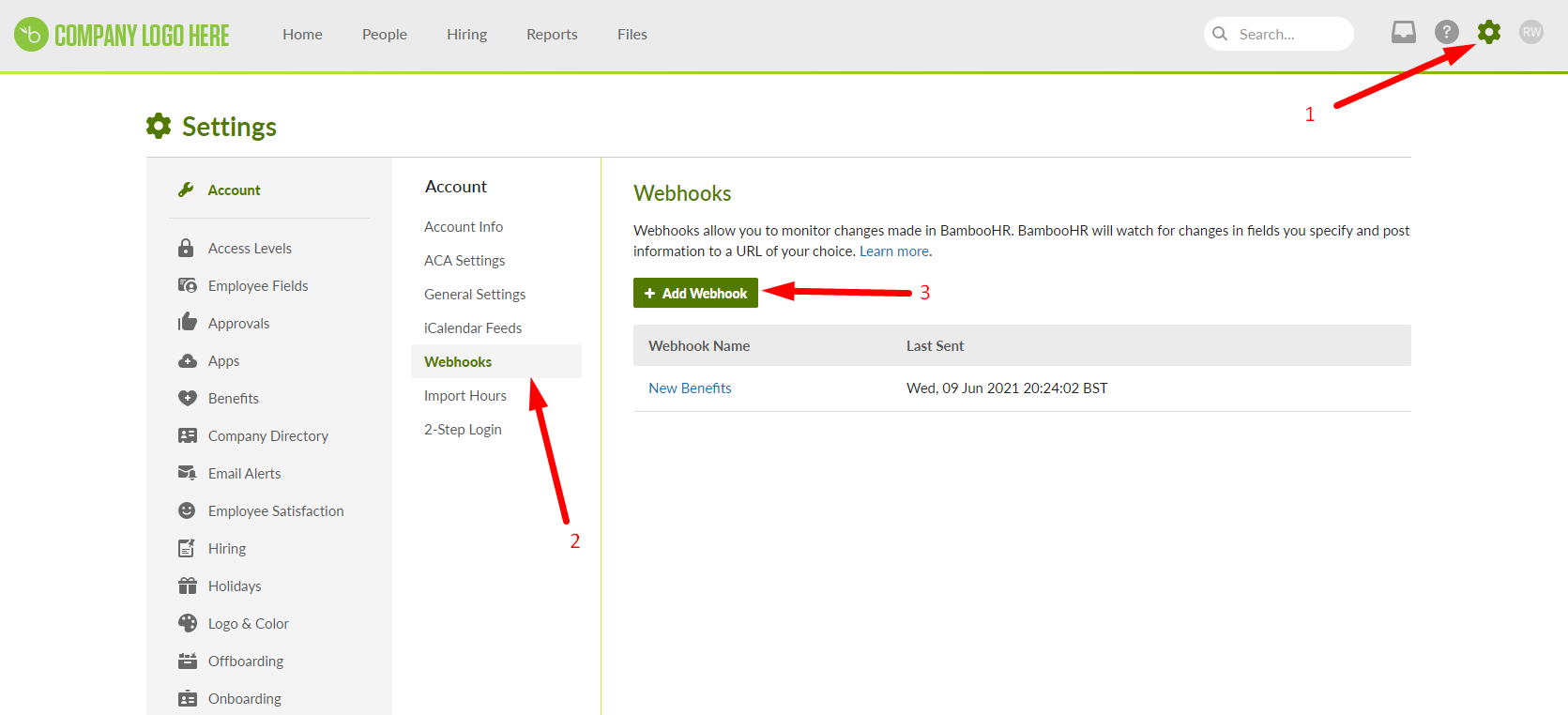The image size is (1568, 715).
Task: Click the Webhook Name column header
Action: 699,345
